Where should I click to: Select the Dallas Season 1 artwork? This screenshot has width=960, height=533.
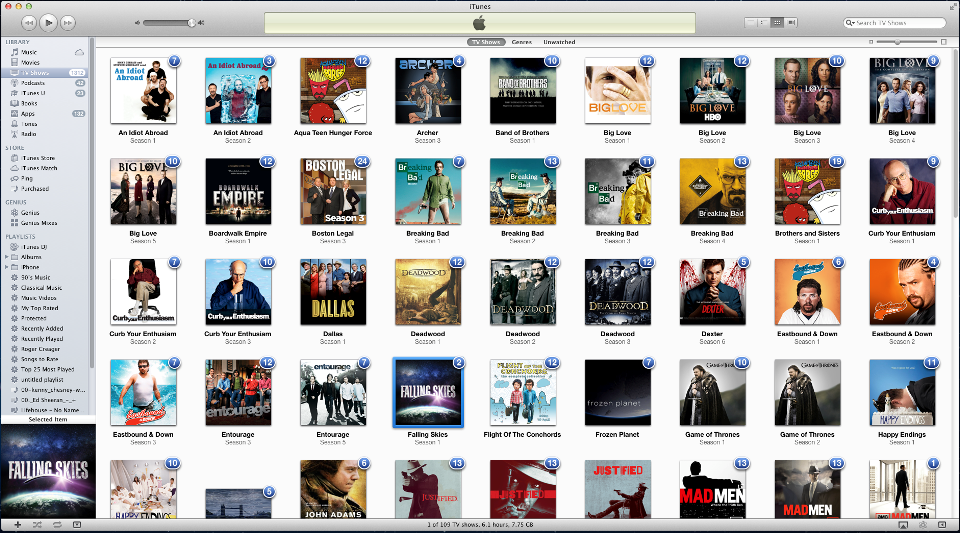[333, 292]
